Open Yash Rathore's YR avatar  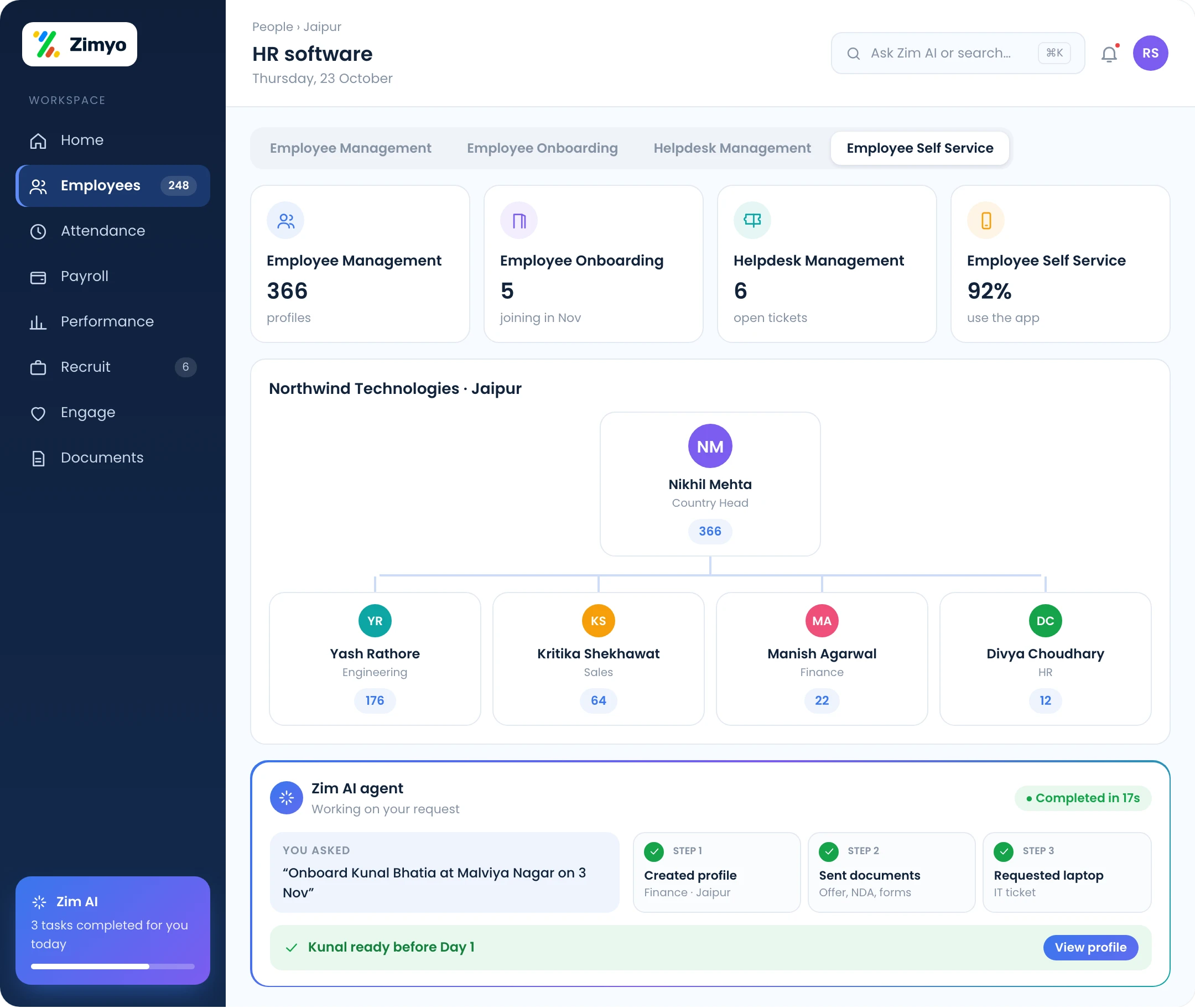coord(375,621)
